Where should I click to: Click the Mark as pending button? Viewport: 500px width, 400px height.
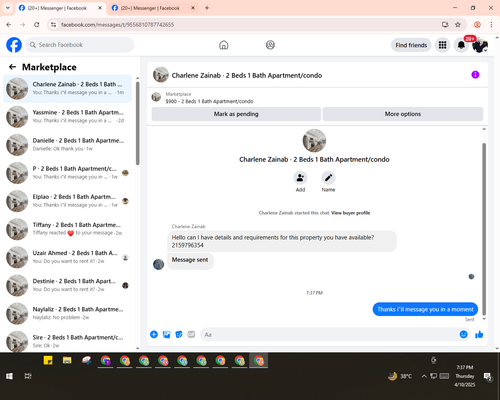click(x=236, y=114)
